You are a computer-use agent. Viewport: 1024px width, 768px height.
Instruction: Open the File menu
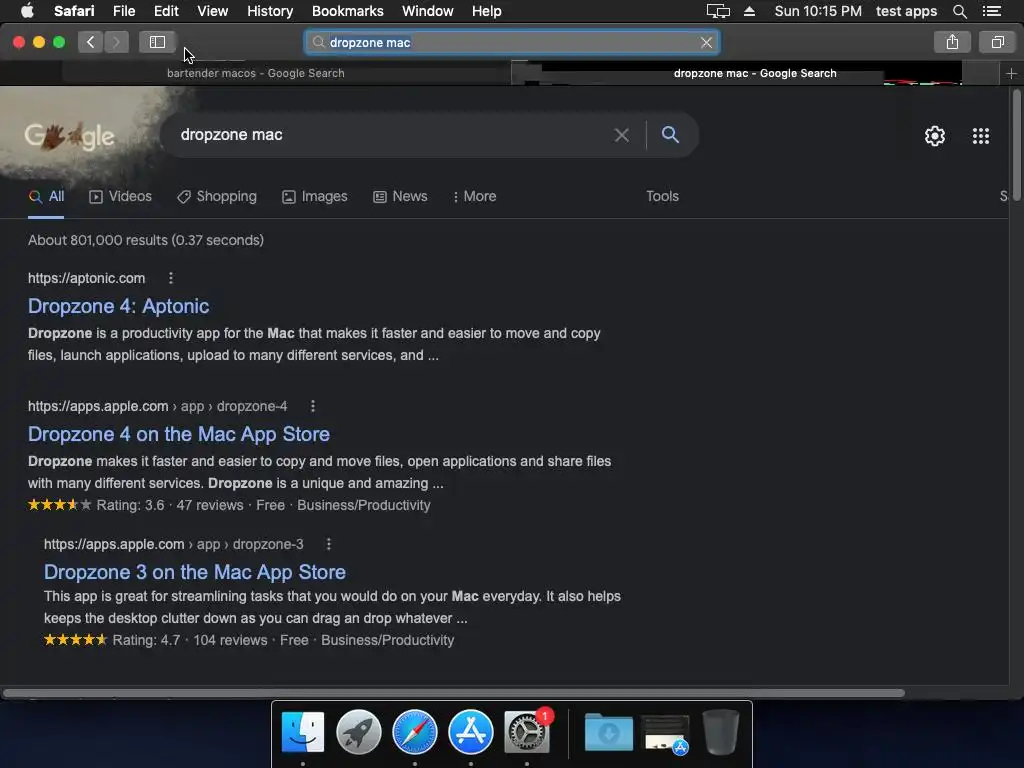pyautogui.click(x=123, y=11)
